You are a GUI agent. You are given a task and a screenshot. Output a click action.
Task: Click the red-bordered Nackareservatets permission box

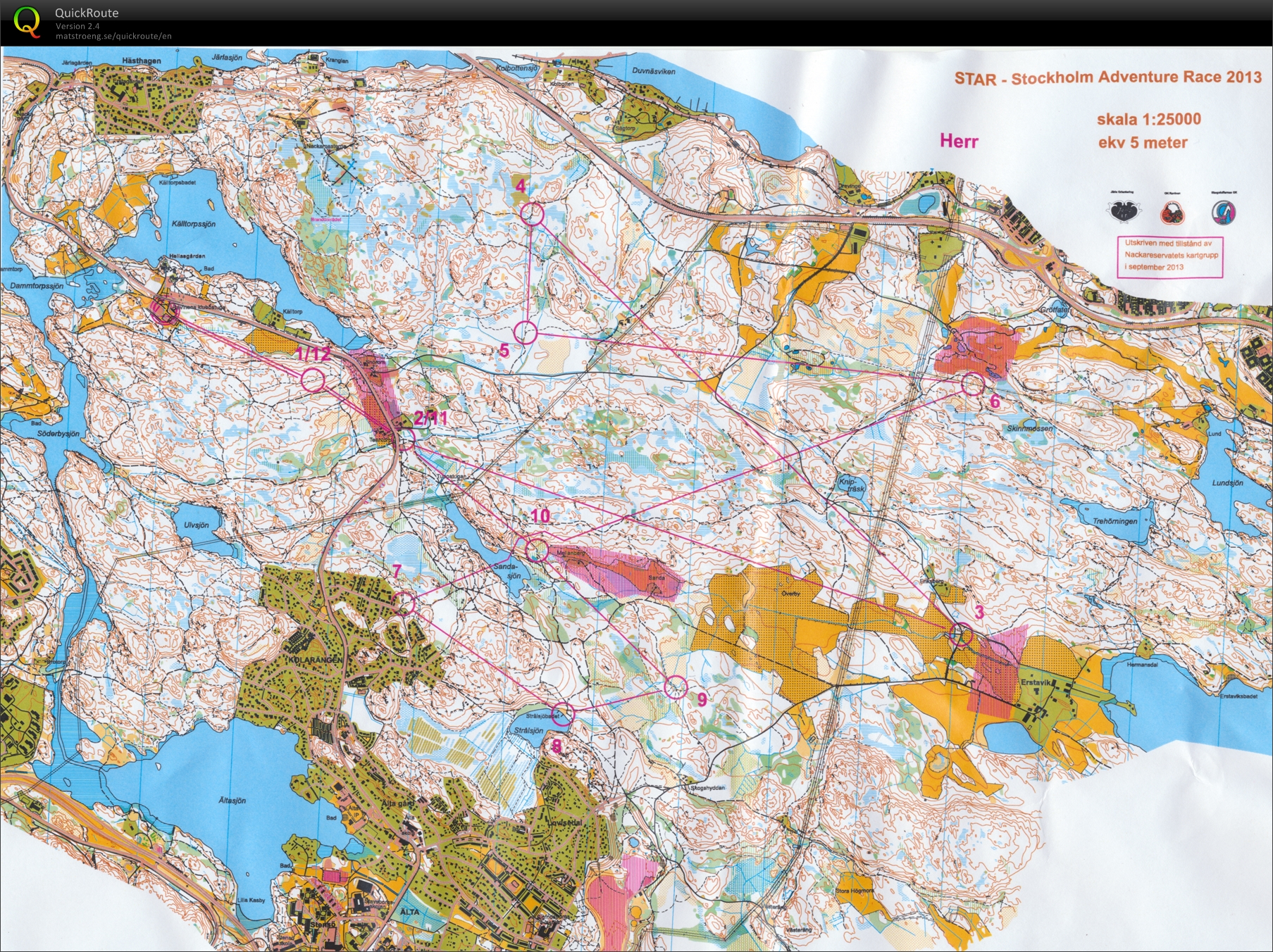click(1170, 256)
